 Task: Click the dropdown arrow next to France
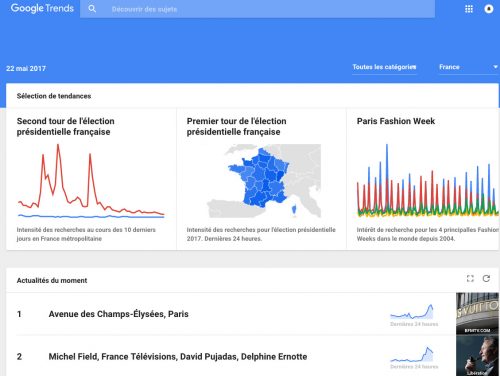[x=495, y=67]
